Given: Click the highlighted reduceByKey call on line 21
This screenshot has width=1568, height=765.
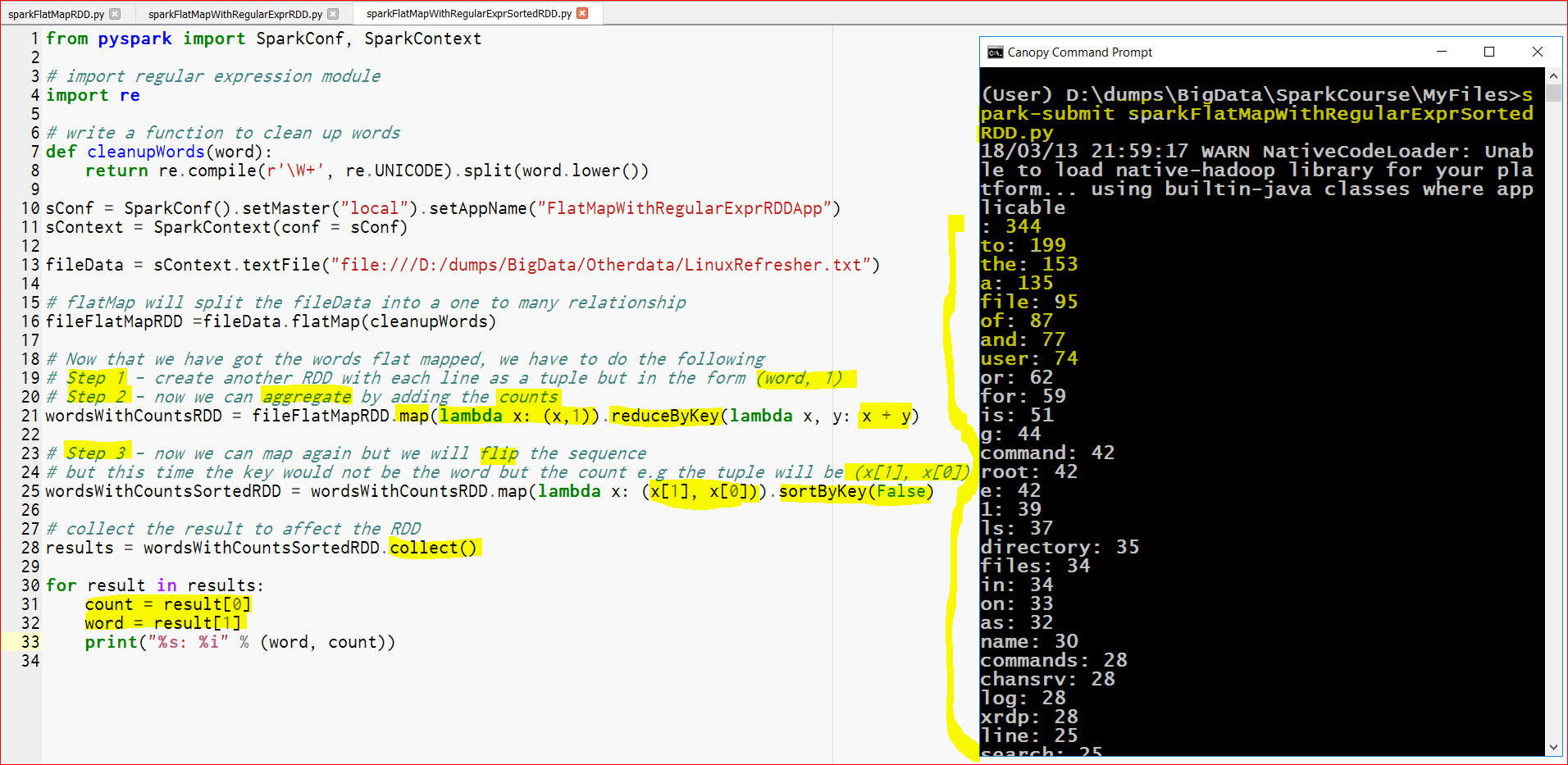Looking at the screenshot, I should coord(665,416).
